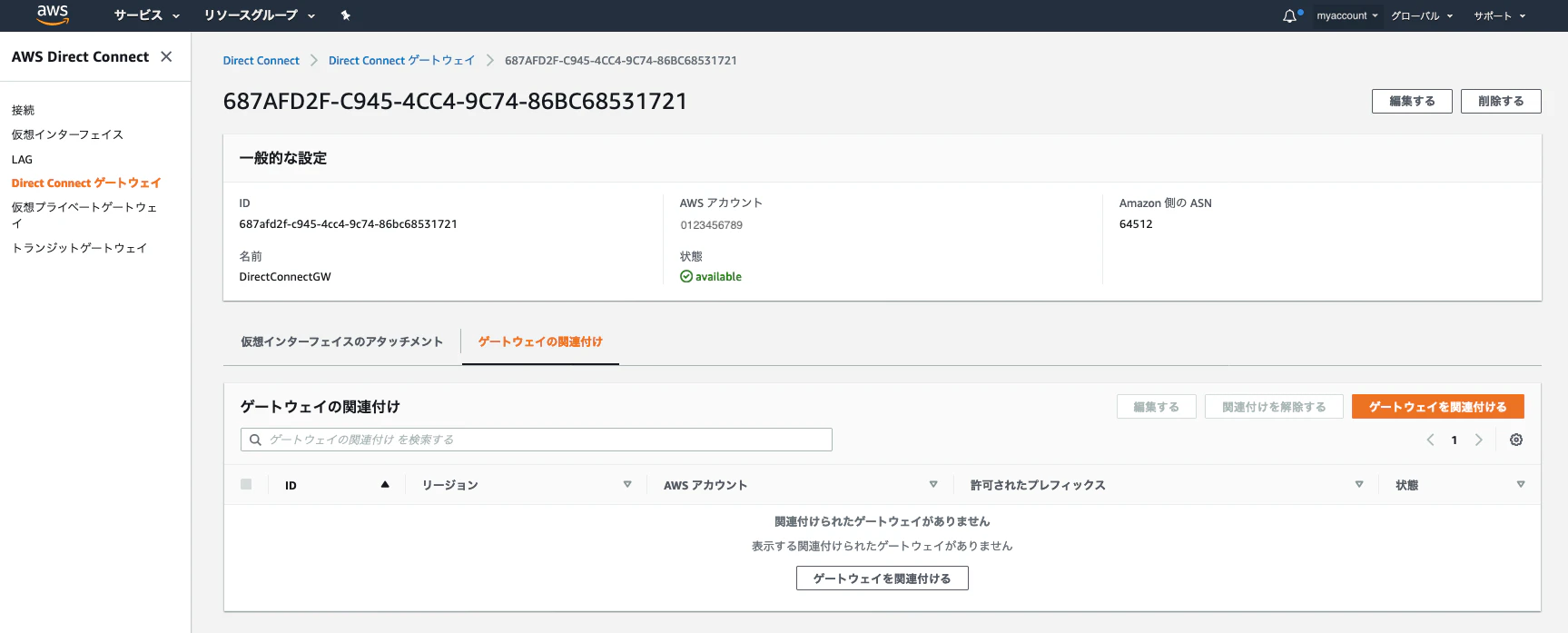Image resolution: width=1568 pixels, height=633 pixels.
Task: Go to next page arrow in pagination
Action: 1478,440
